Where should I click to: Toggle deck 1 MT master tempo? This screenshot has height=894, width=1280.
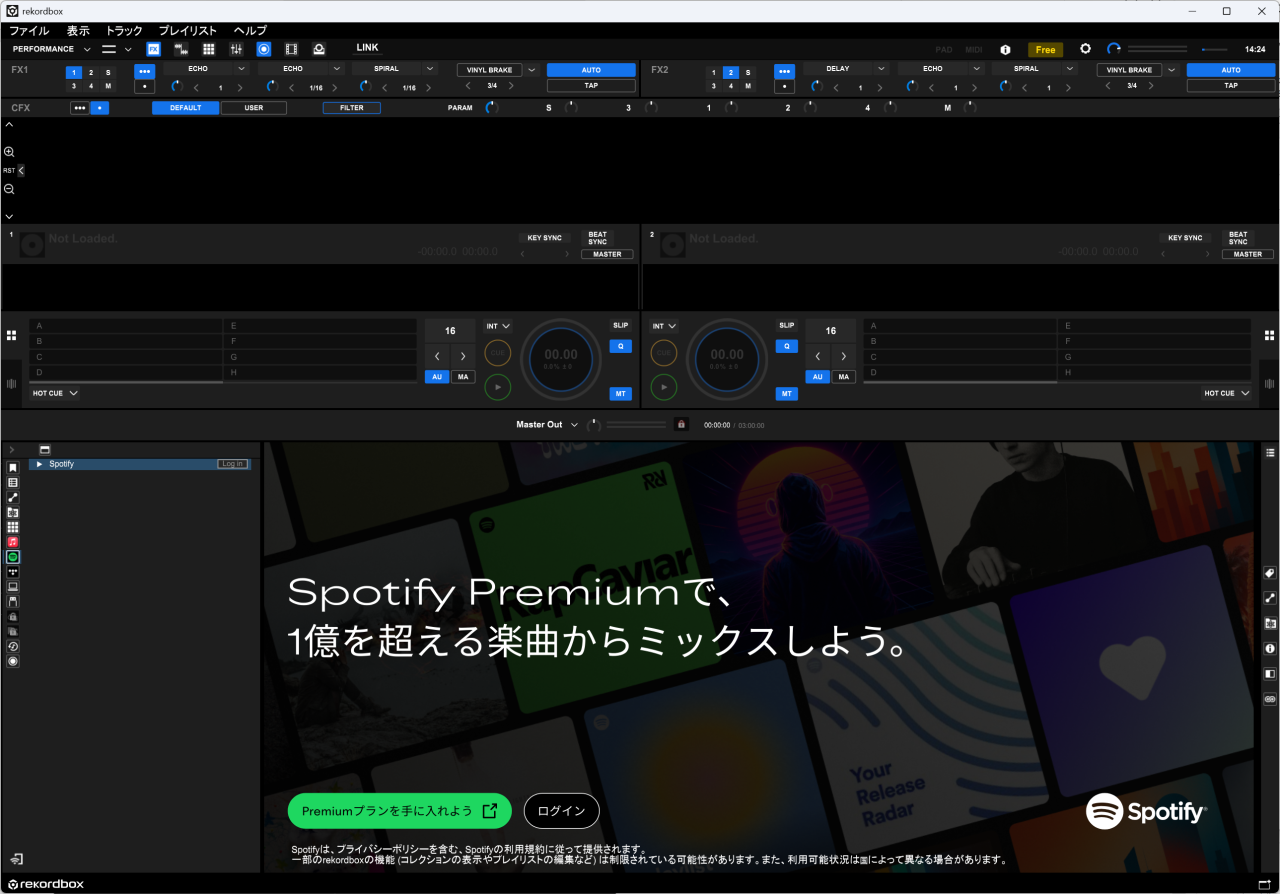(x=621, y=394)
